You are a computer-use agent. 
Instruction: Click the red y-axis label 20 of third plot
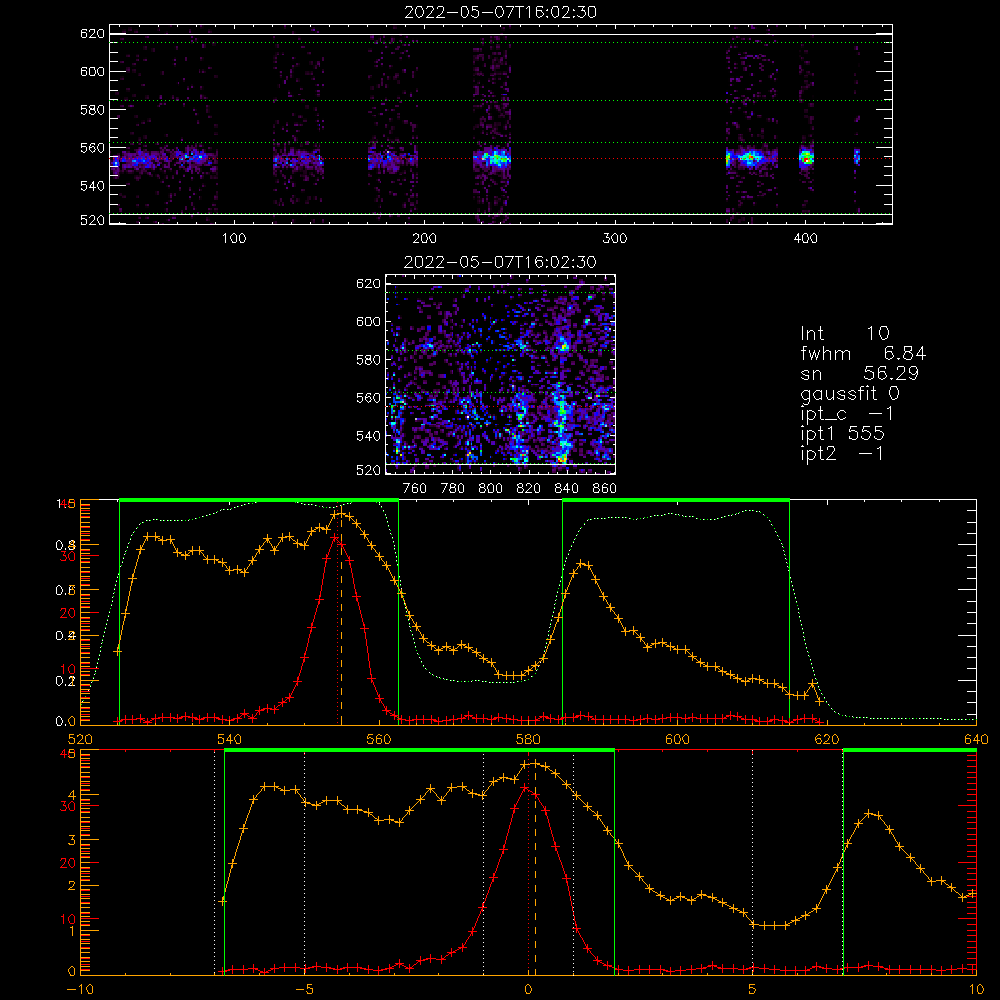68,613
